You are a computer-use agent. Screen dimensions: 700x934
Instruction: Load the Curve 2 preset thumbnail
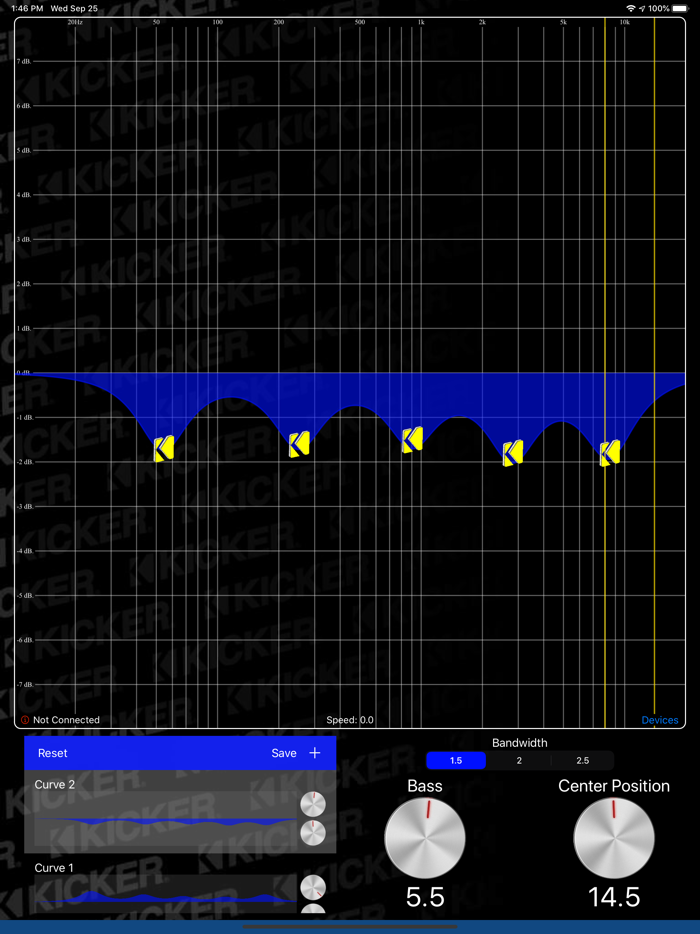[165, 819]
